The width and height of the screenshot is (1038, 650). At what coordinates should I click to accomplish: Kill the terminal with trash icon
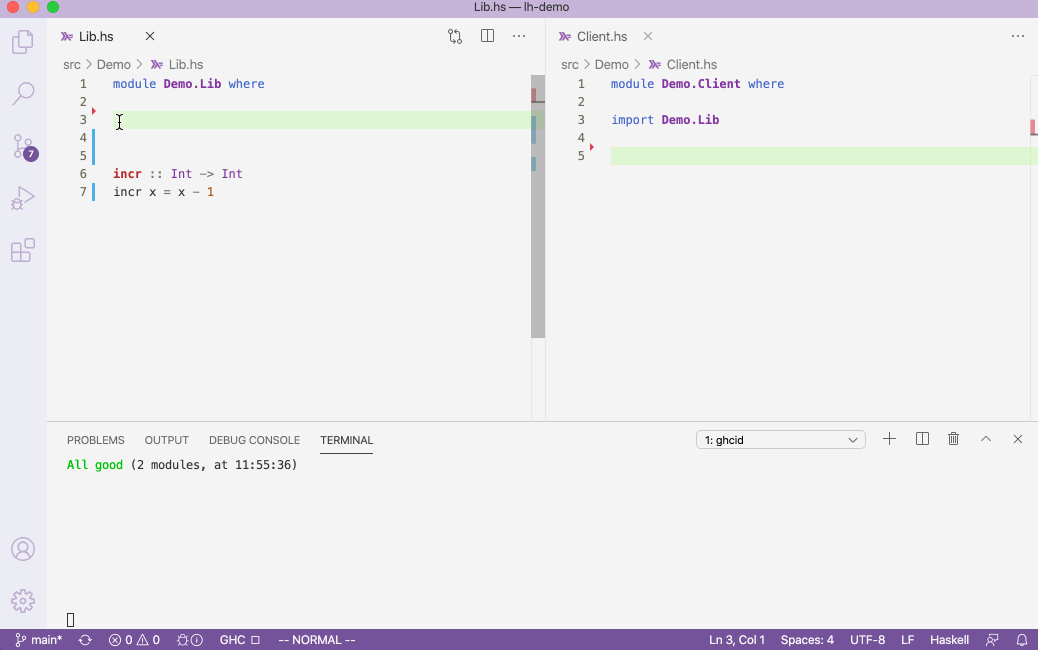point(953,439)
